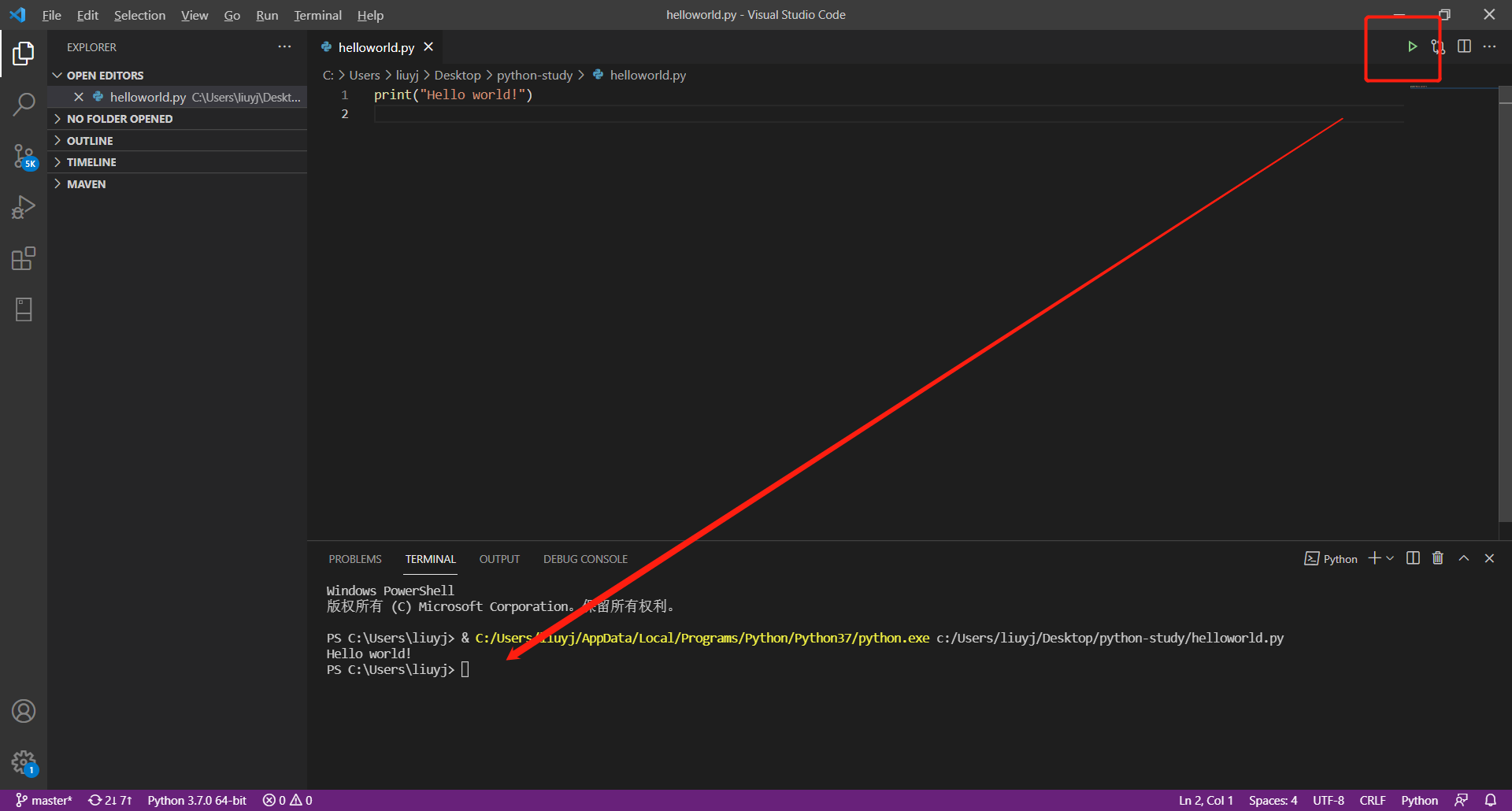Open the File menu
The image size is (1512, 811).
pos(51,15)
